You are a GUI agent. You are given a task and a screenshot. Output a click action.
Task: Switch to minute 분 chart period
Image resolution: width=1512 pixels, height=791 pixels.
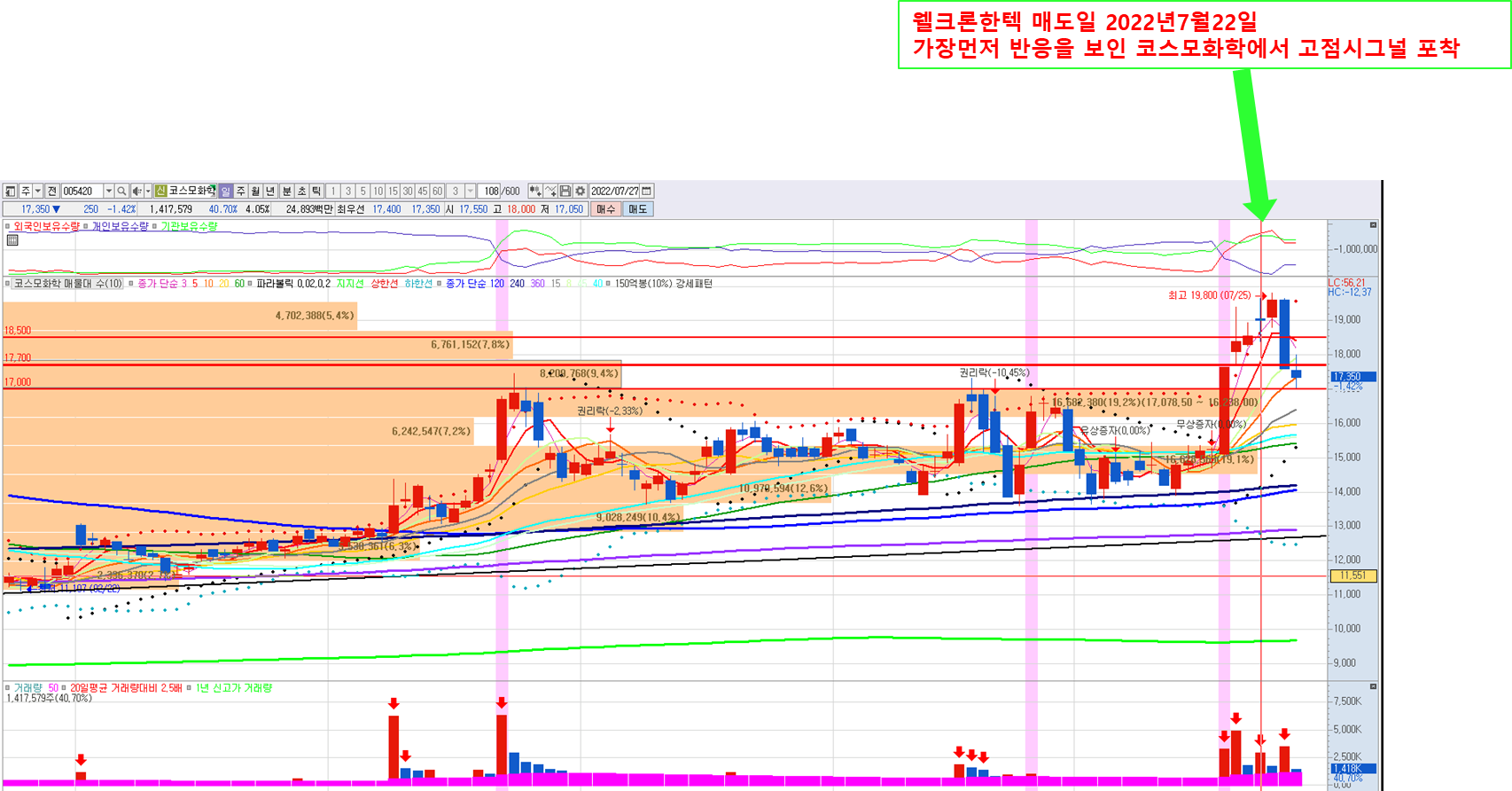(x=286, y=191)
